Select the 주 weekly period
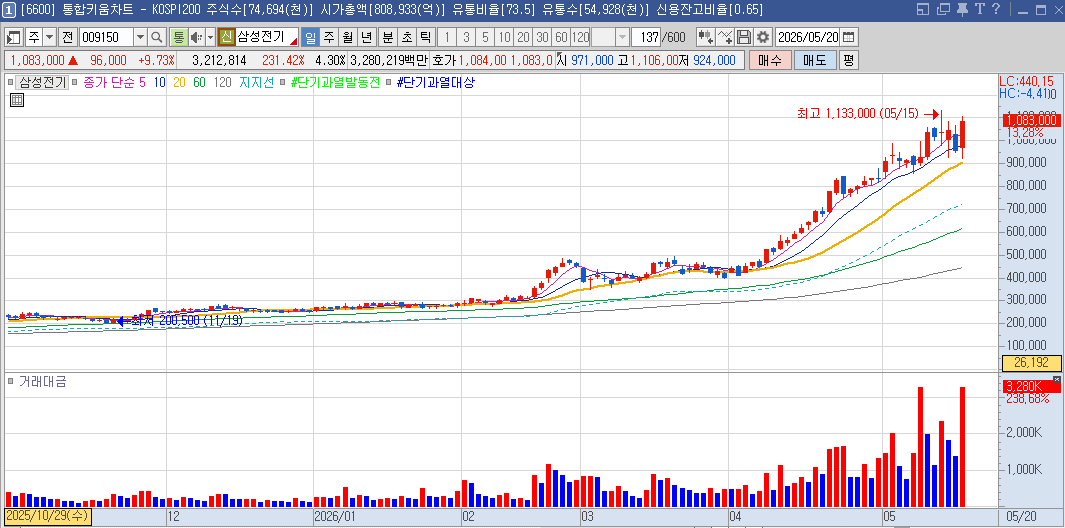 pyautogui.click(x=329, y=37)
